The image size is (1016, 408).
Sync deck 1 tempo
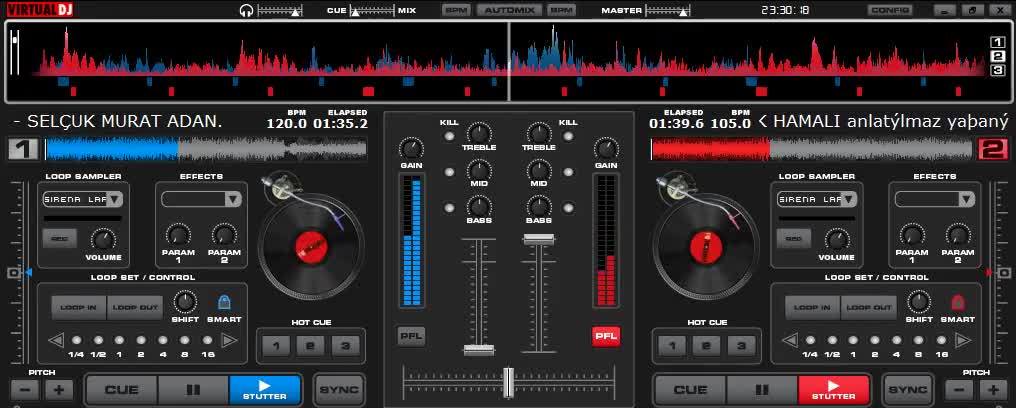coord(339,390)
